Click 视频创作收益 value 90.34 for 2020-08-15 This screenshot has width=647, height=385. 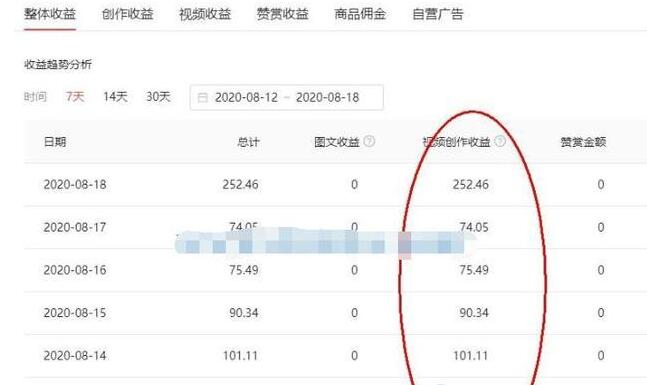tap(474, 313)
